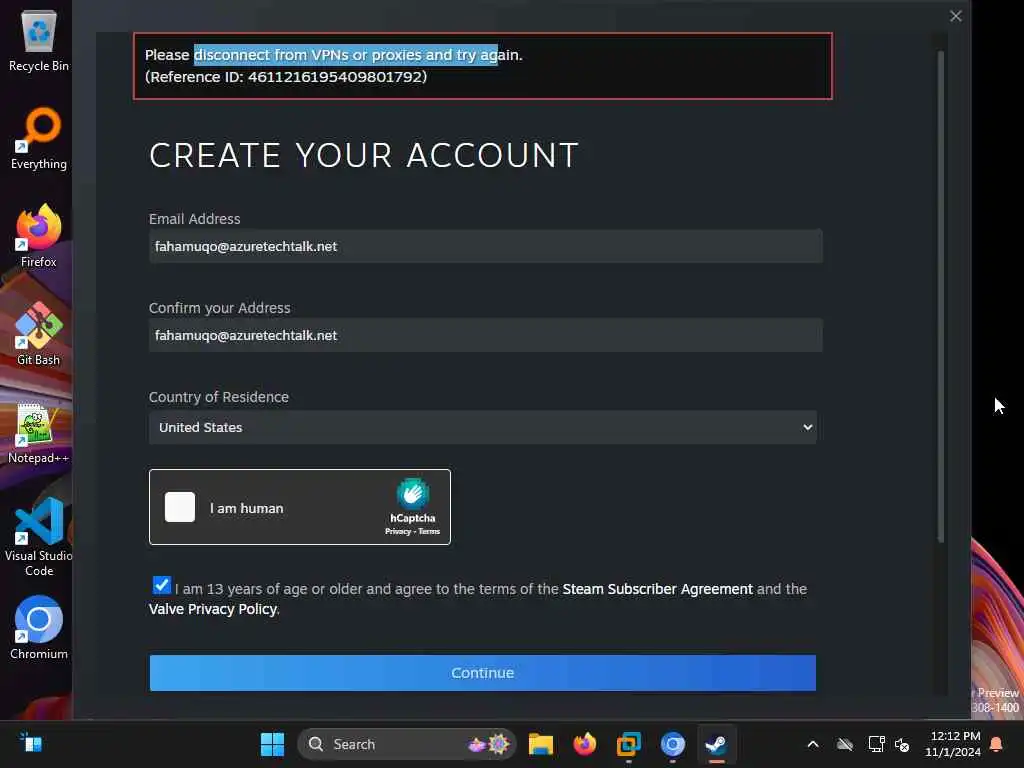The width and height of the screenshot is (1024, 768).
Task: Show hidden system tray icons
Action: (x=813, y=744)
